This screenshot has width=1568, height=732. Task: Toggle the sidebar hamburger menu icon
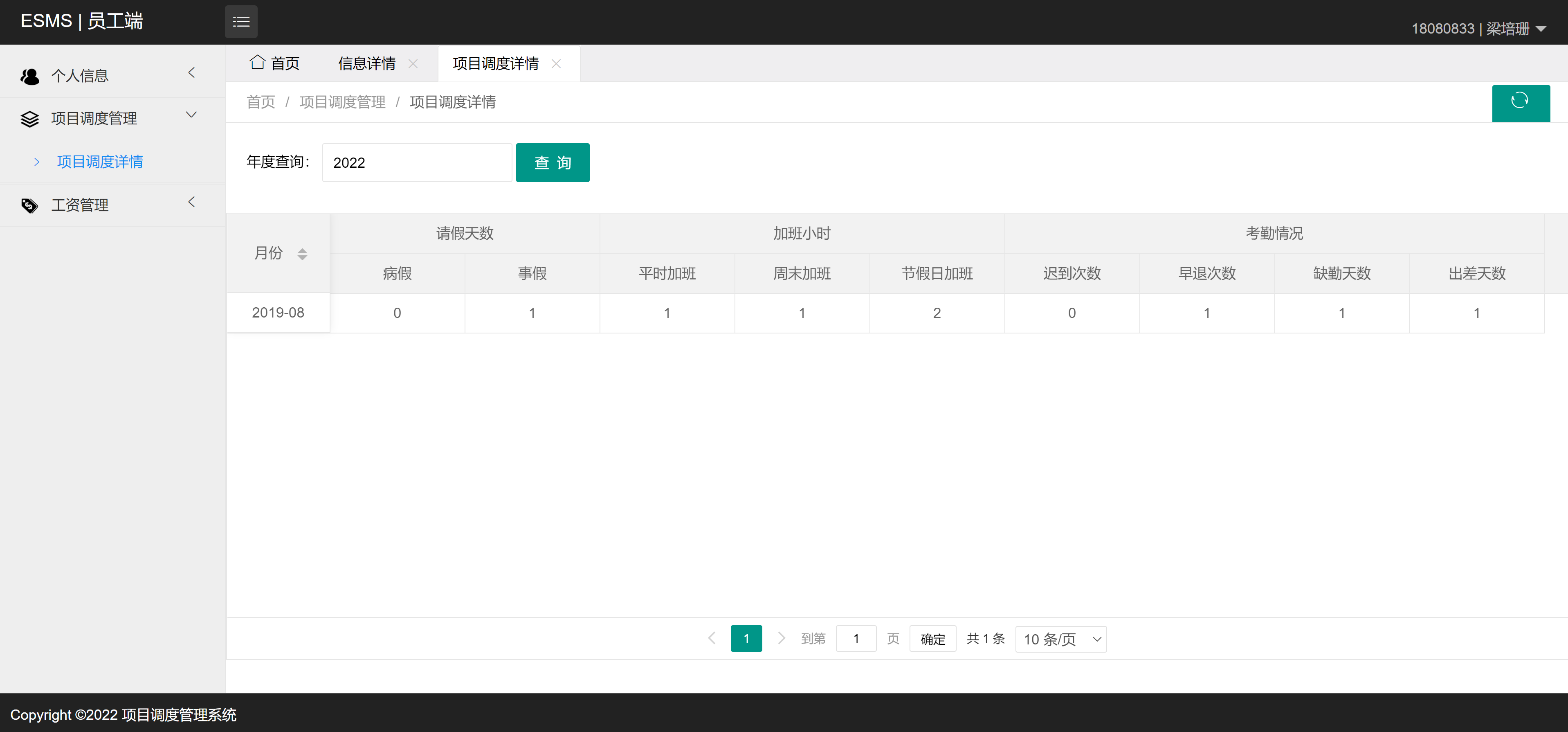pos(241,22)
